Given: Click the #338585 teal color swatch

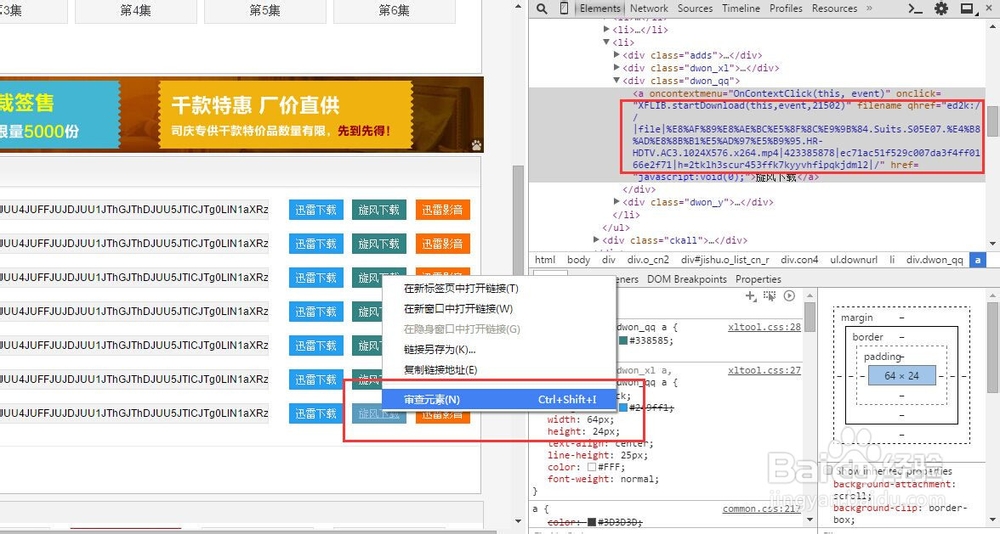Looking at the screenshot, I should 623,341.
